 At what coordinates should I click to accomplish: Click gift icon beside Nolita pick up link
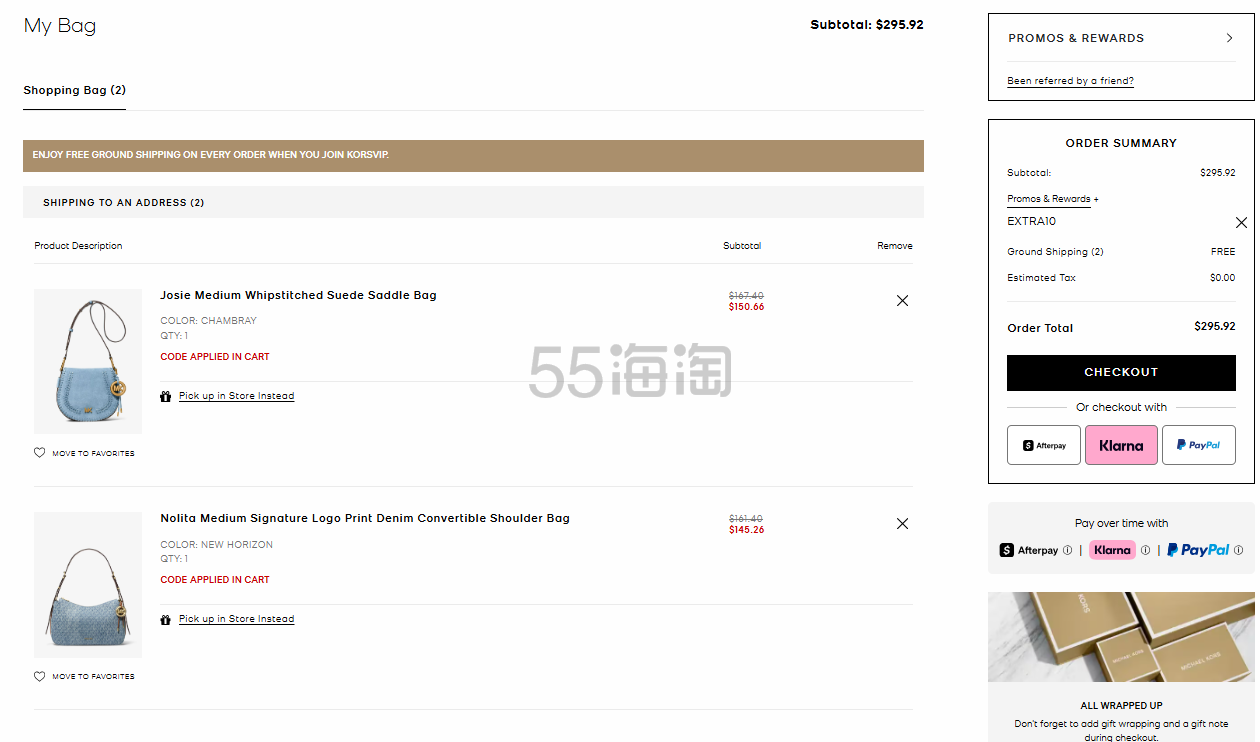pyautogui.click(x=166, y=619)
